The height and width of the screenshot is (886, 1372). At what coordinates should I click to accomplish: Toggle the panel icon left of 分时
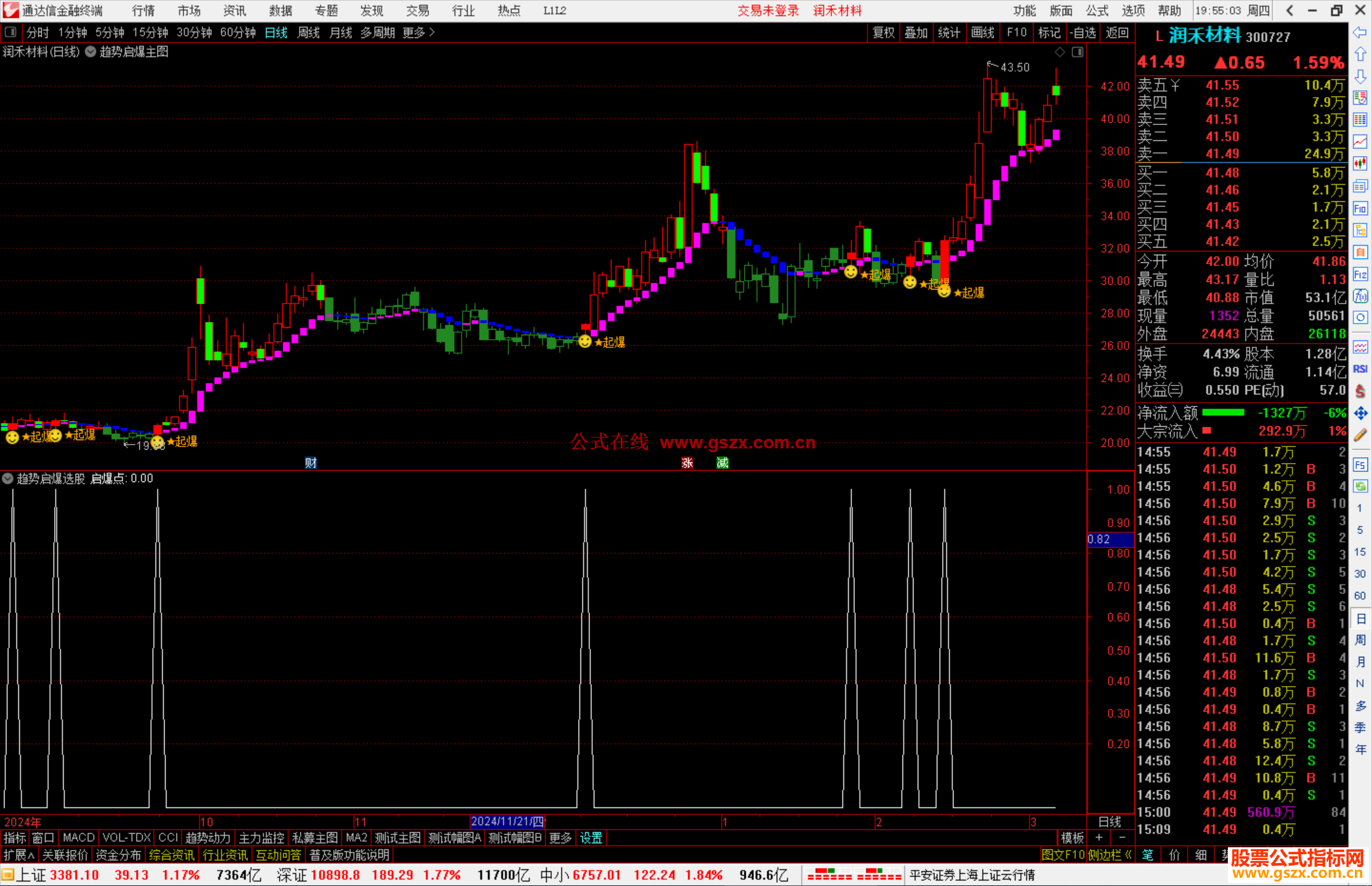pos(11,32)
